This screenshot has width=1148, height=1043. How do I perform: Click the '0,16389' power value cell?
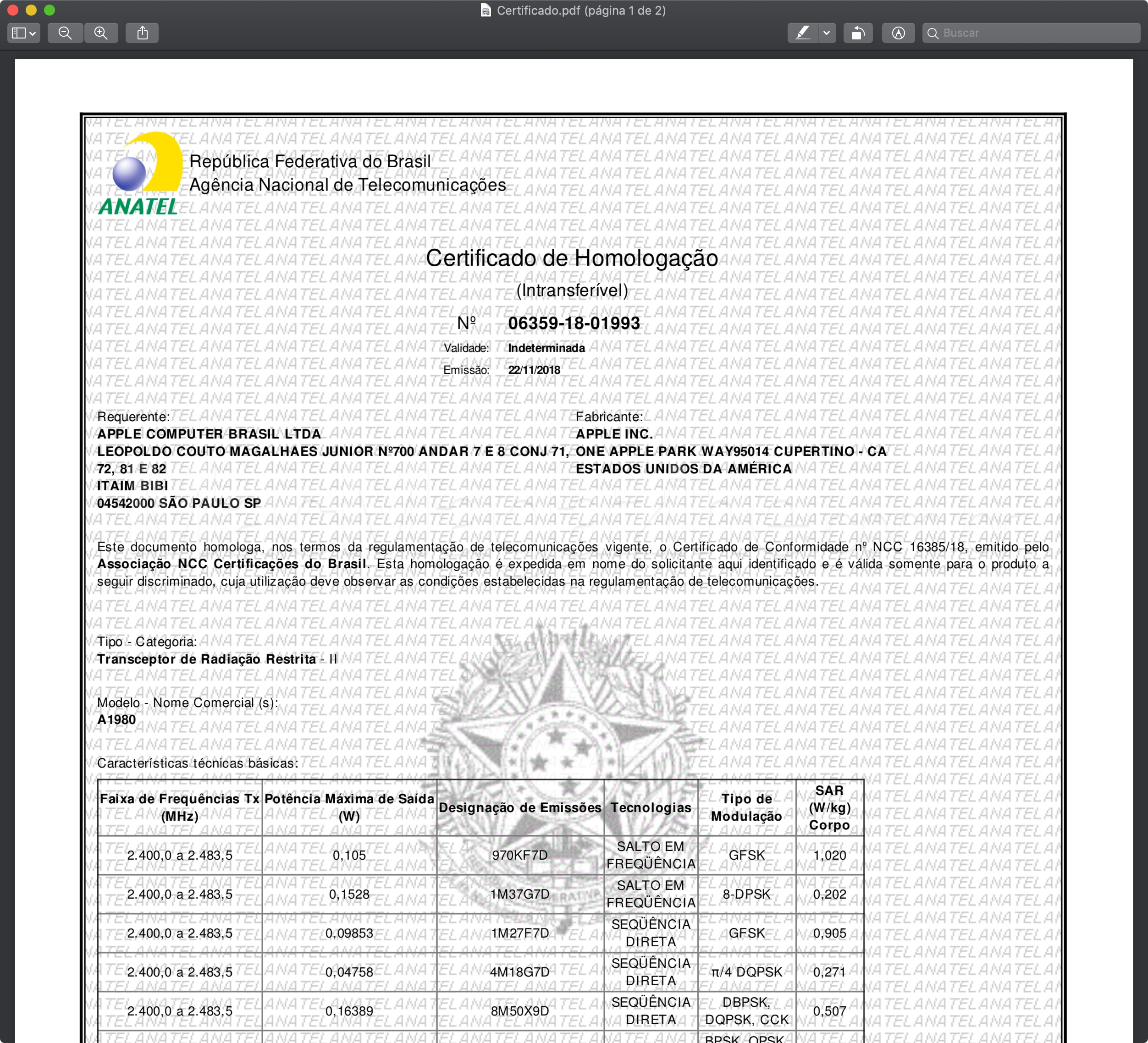[x=349, y=1011]
